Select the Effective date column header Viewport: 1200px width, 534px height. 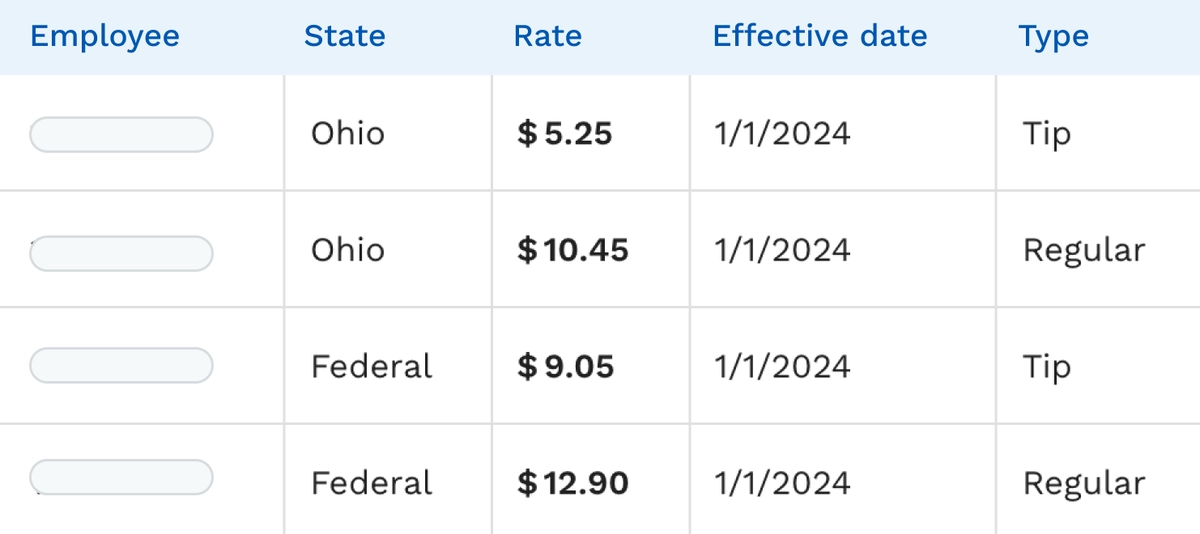click(x=820, y=37)
